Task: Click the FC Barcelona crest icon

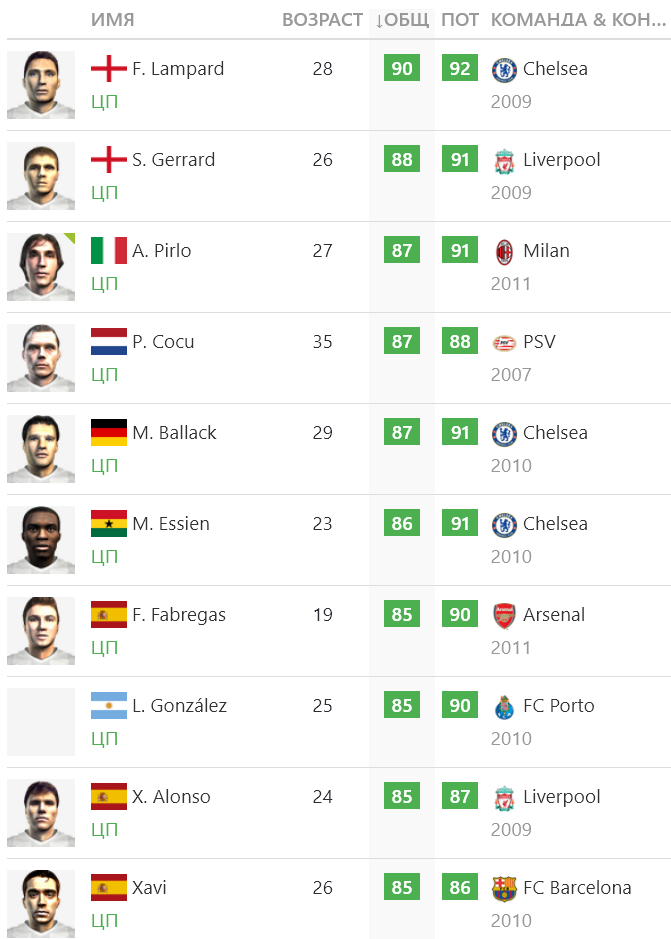Action: click(x=503, y=888)
